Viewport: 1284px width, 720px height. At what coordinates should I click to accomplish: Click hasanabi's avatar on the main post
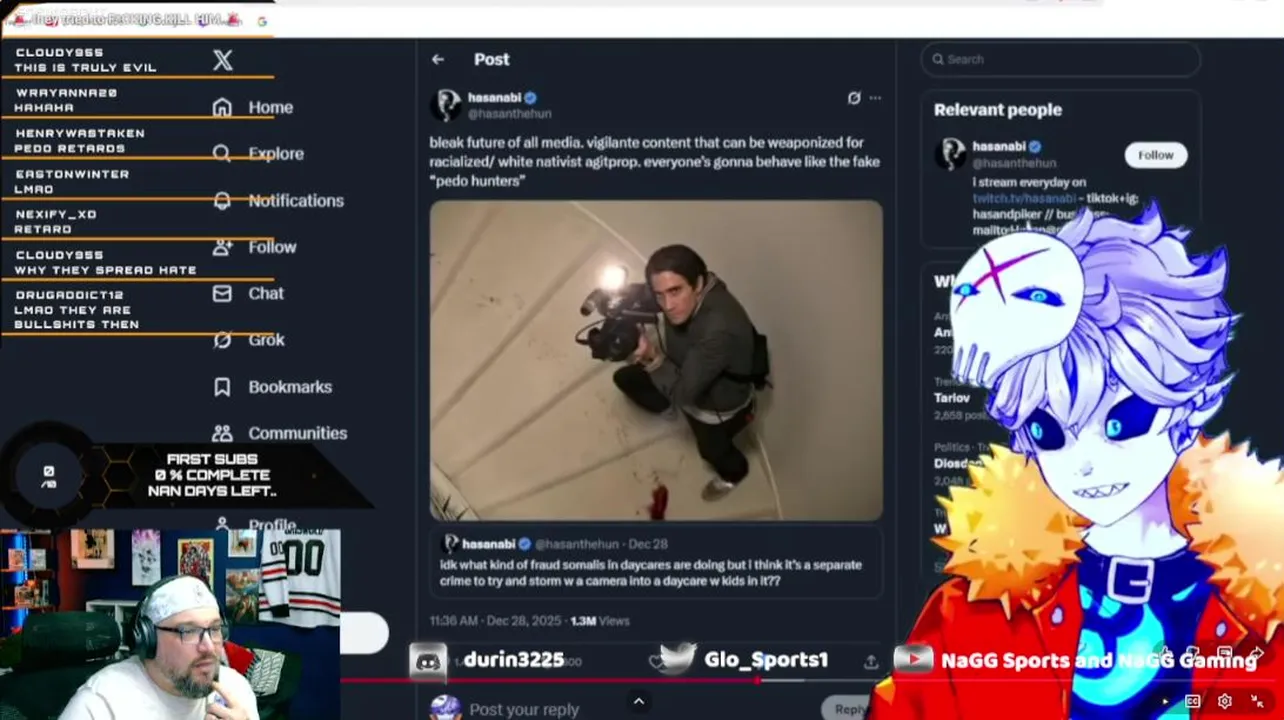(x=446, y=105)
